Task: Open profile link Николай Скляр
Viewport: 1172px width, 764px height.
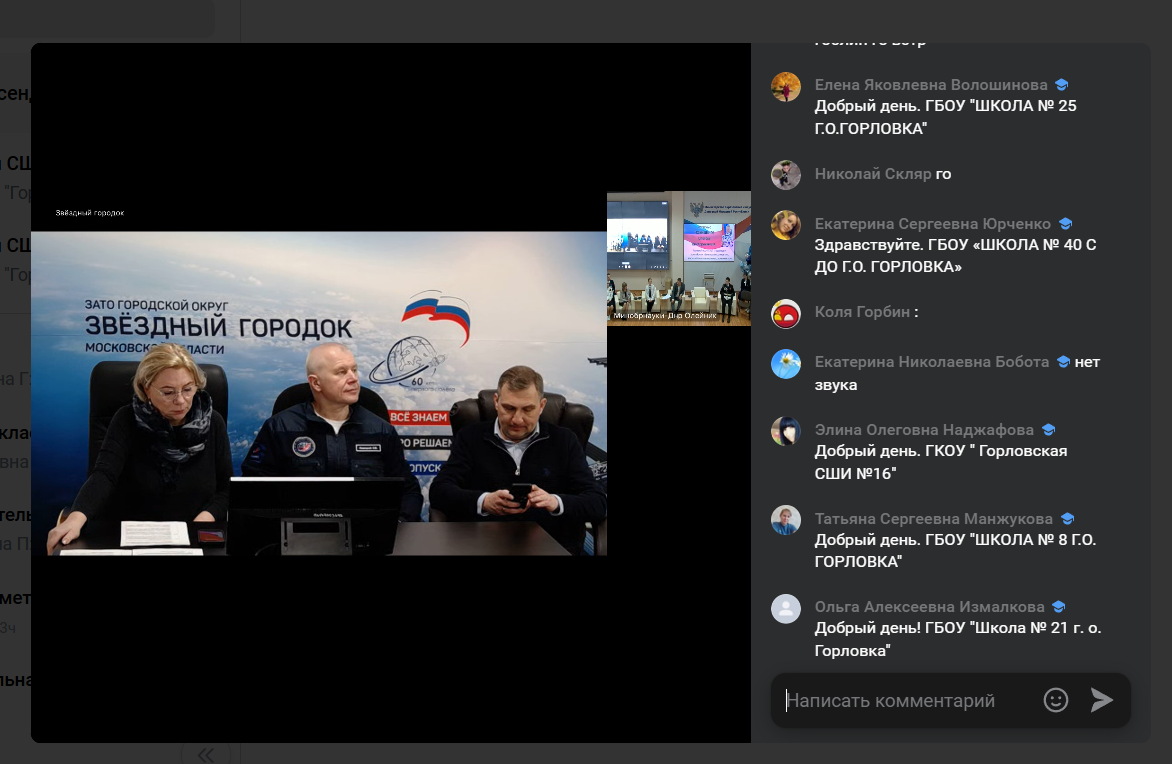Action: tap(872, 174)
